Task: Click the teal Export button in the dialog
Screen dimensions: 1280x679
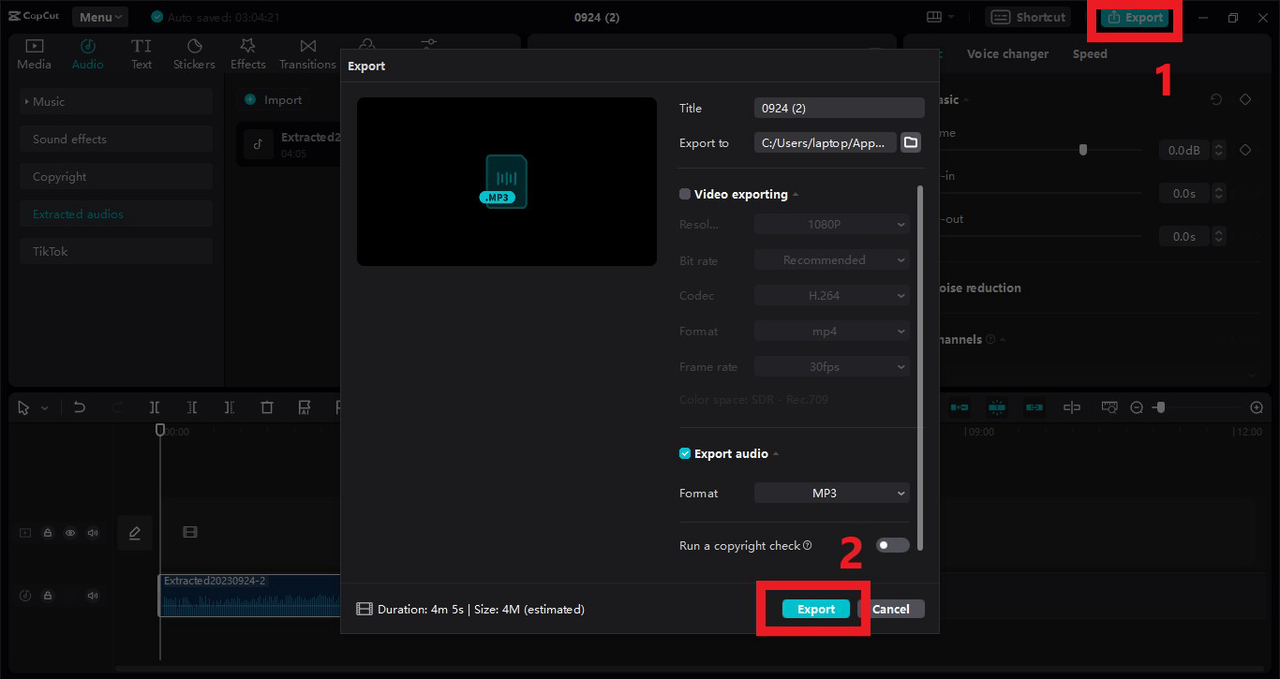Action: pos(816,609)
